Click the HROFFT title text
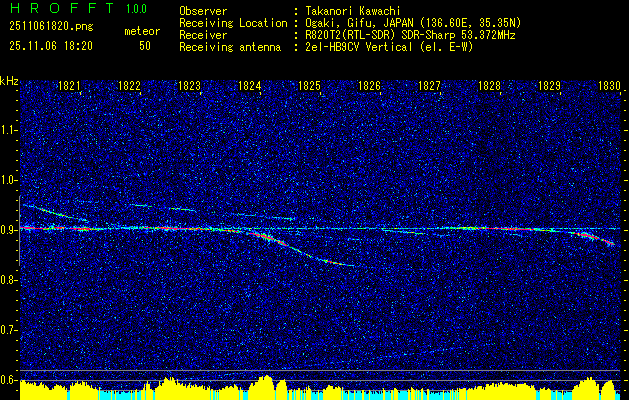This screenshot has width=629, height=400. [x=62, y=8]
